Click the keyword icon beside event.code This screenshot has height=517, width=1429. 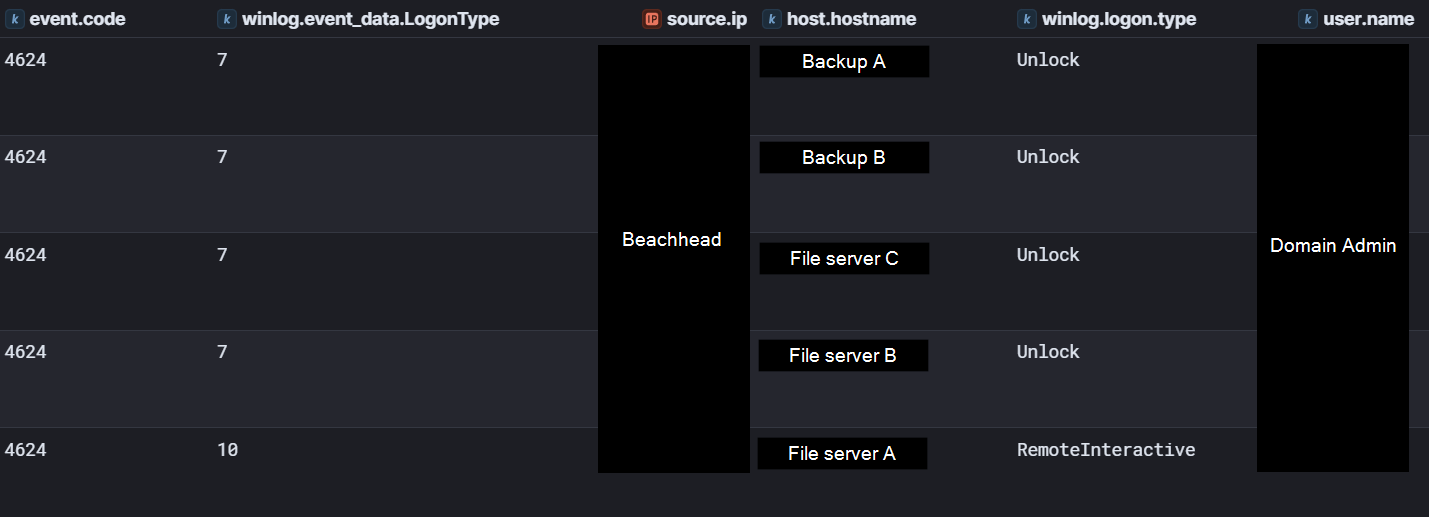point(14,19)
